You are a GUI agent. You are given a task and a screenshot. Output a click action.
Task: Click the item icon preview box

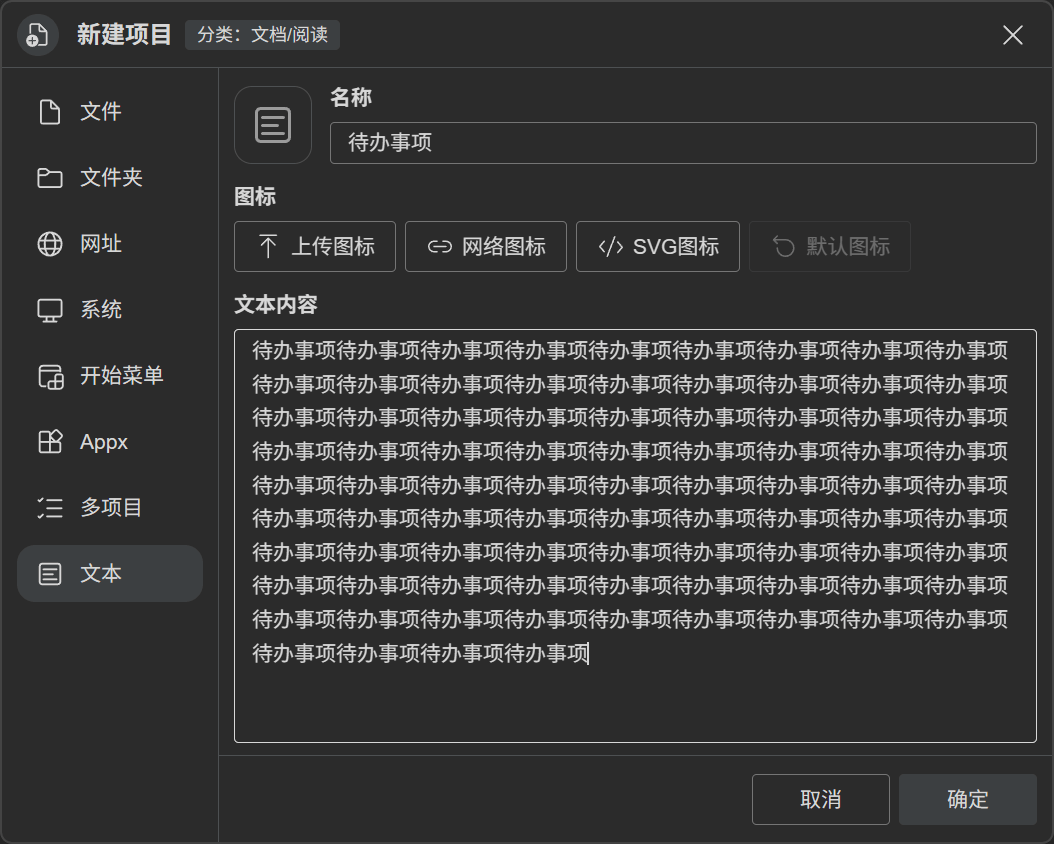click(x=273, y=125)
